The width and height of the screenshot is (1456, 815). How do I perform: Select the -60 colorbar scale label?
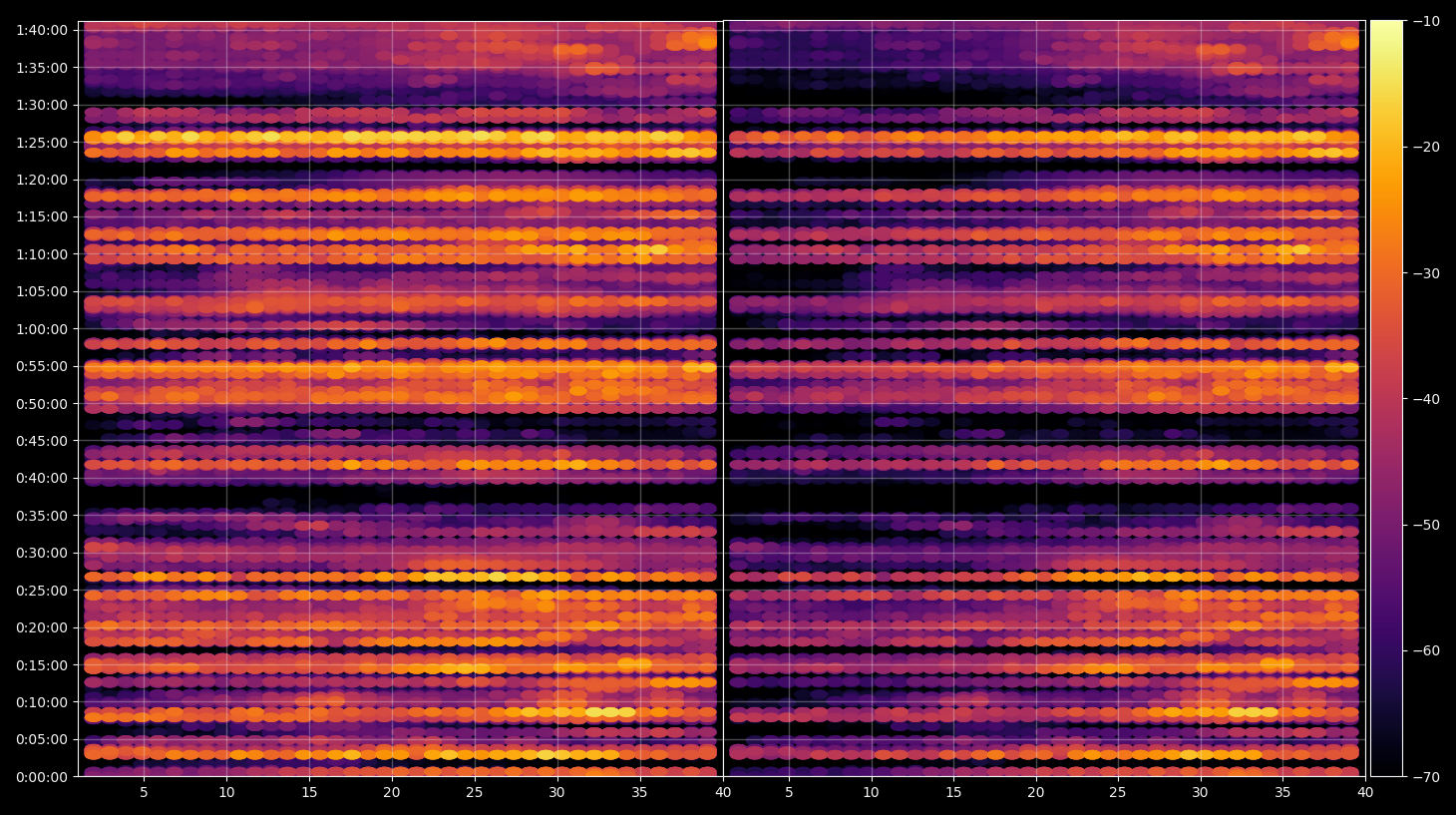[x=1427, y=650]
